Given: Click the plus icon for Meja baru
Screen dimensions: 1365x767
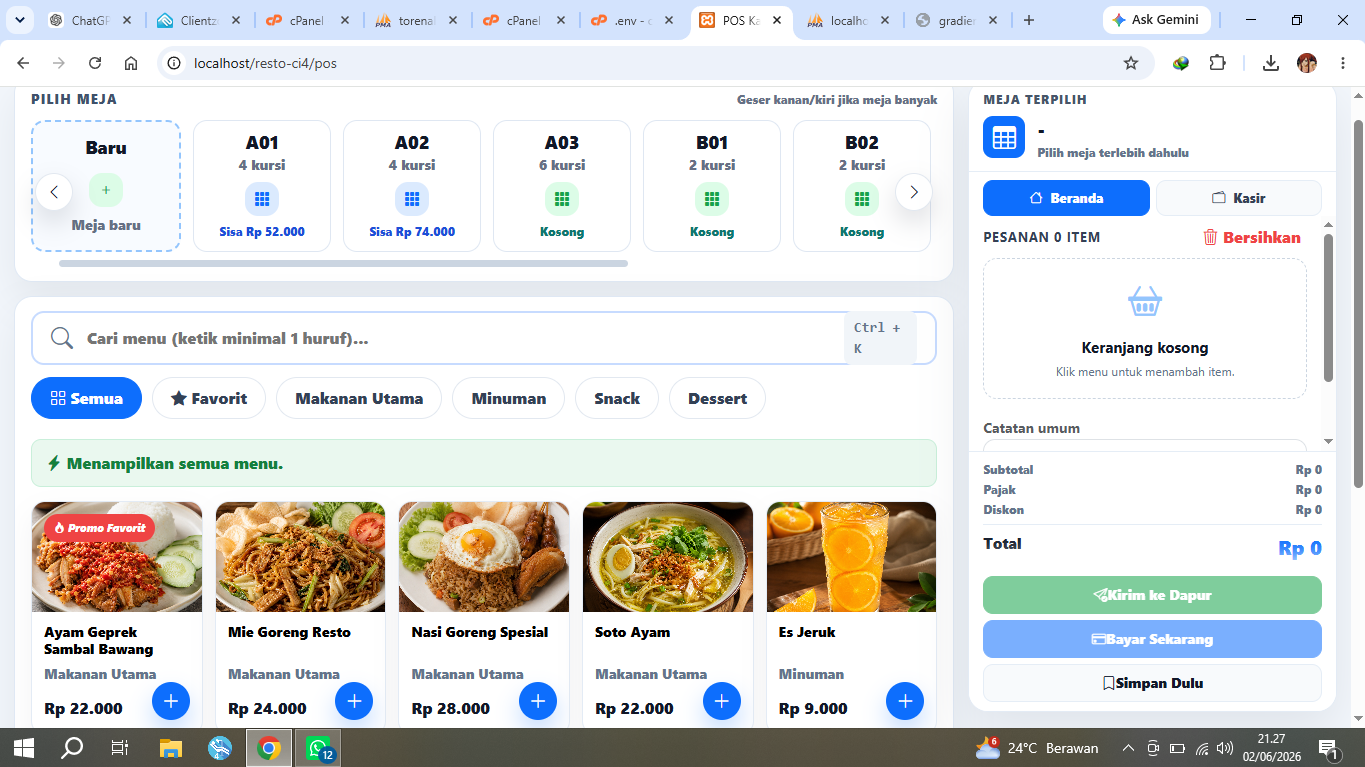Looking at the screenshot, I should click(106, 190).
